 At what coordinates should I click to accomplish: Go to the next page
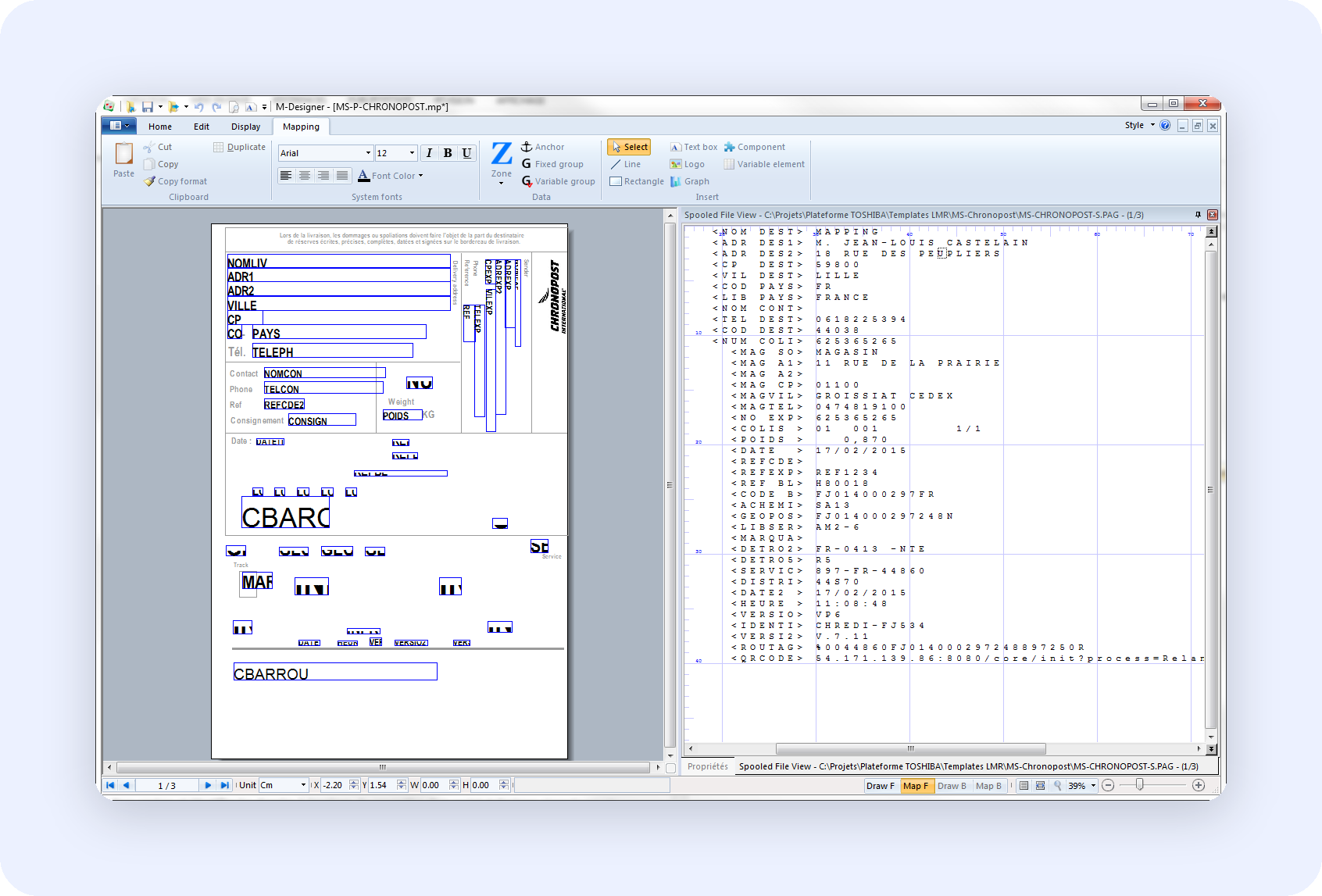(208, 785)
